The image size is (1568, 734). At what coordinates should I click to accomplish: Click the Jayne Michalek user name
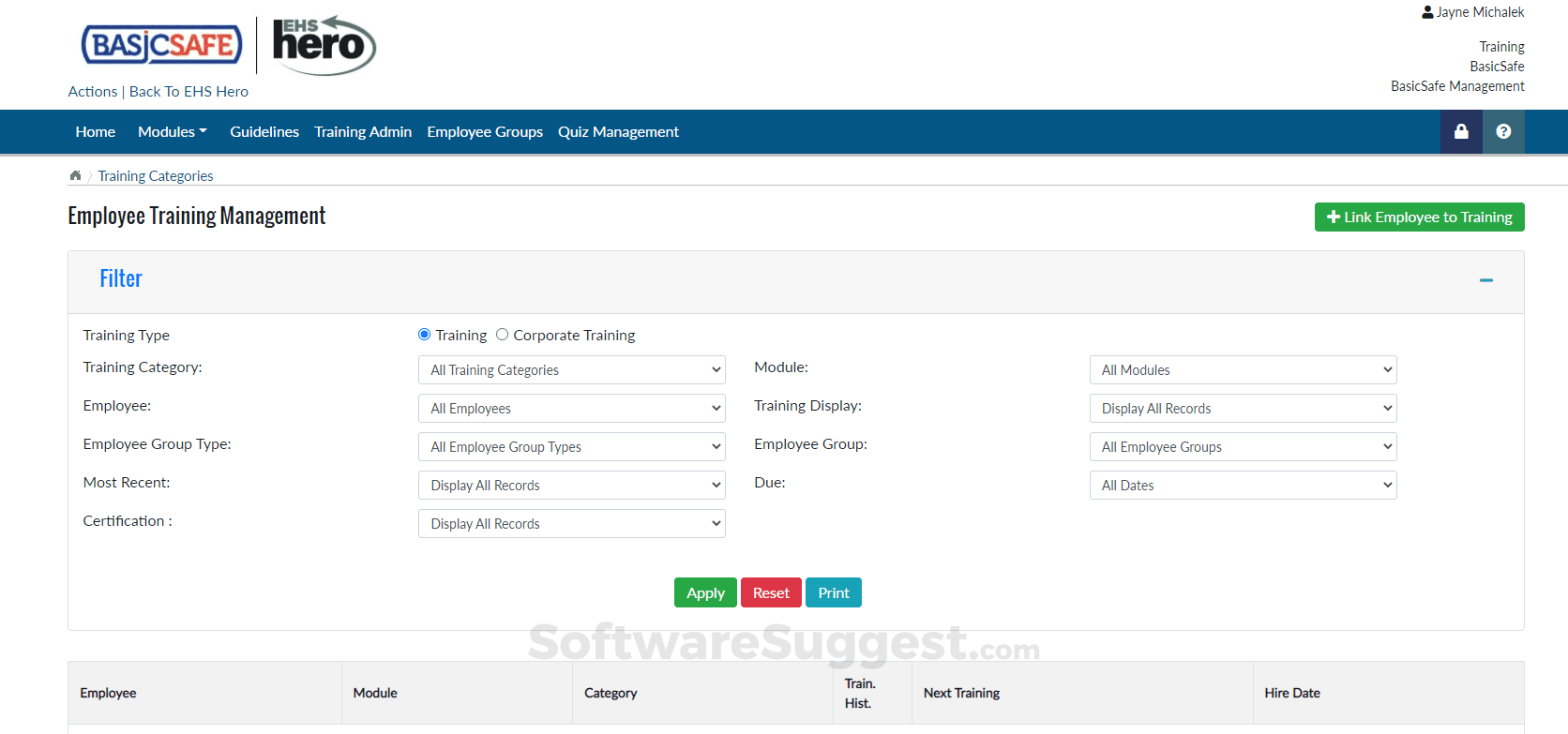pyautogui.click(x=1481, y=12)
